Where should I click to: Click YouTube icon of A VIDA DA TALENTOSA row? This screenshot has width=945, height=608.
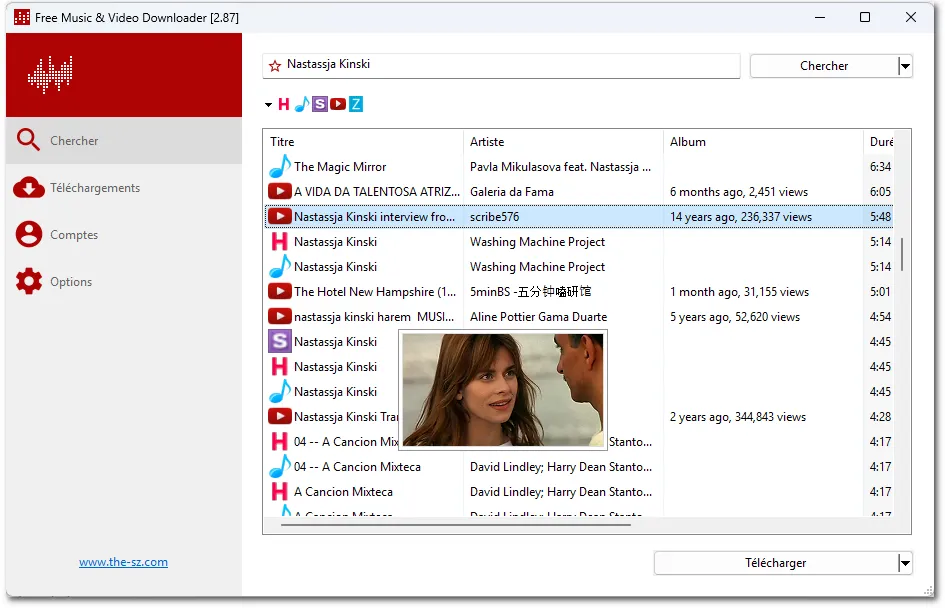tap(280, 192)
